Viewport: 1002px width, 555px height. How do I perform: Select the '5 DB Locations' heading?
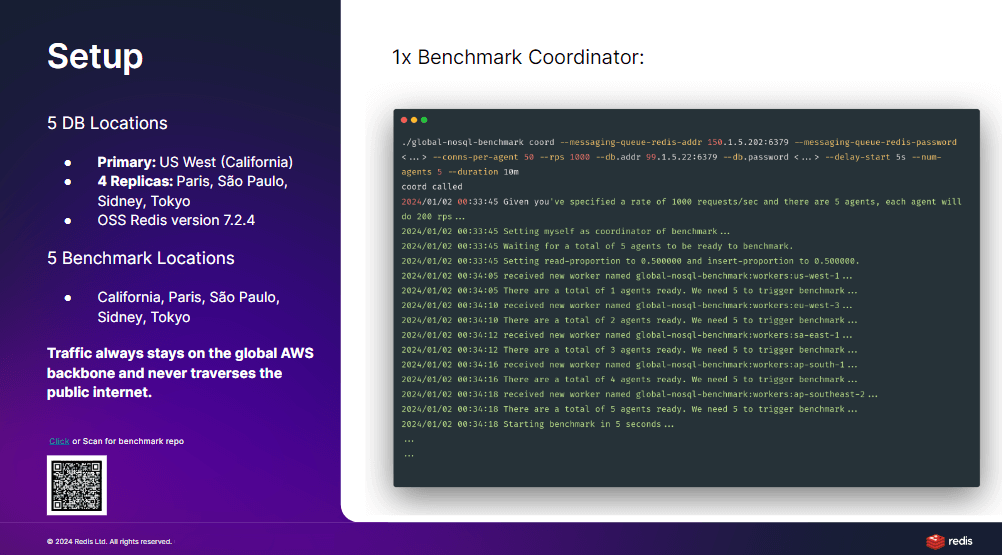pyautogui.click(x=107, y=123)
